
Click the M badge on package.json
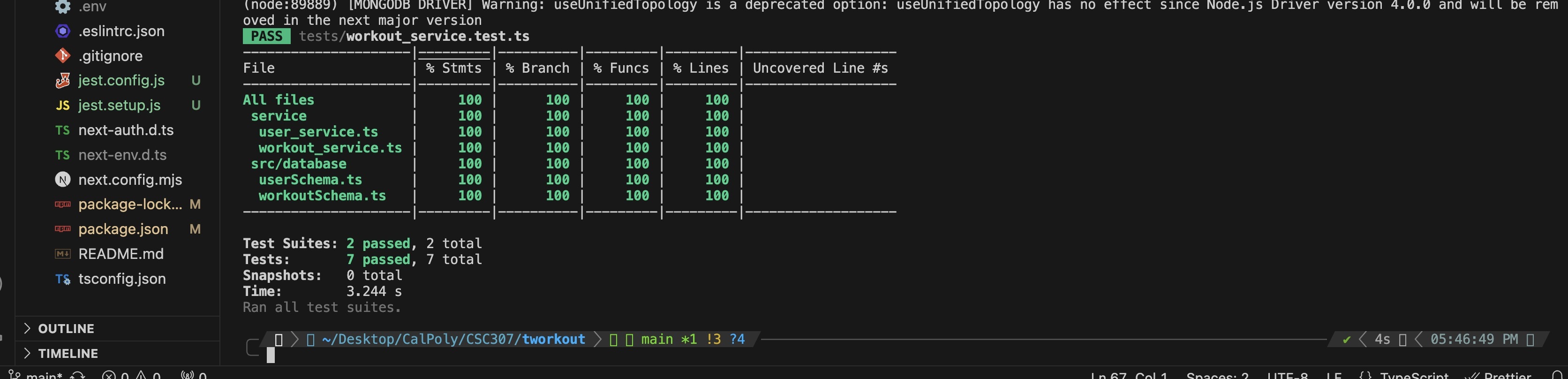click(196, 229)
